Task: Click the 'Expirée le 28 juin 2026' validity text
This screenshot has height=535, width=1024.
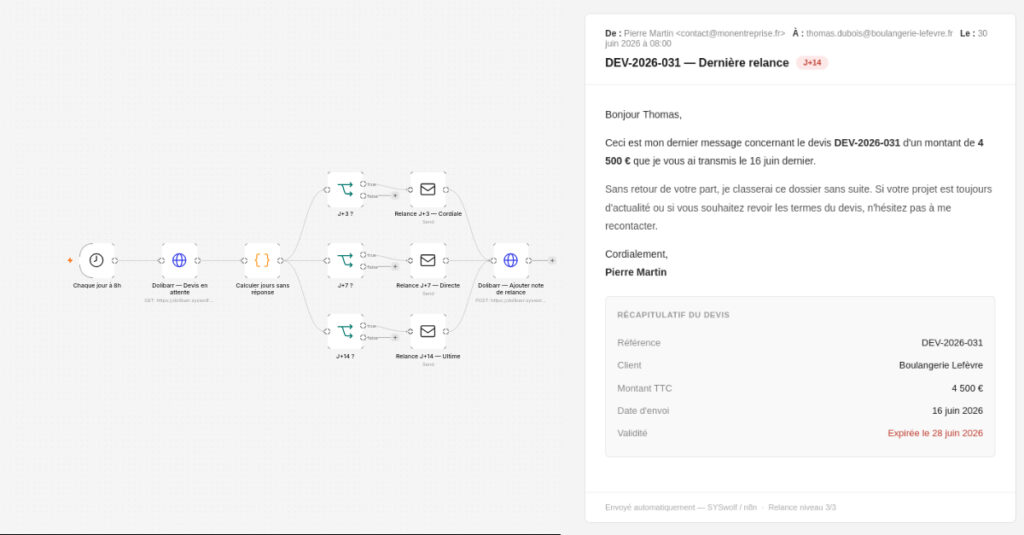Action: pos(935,433)
